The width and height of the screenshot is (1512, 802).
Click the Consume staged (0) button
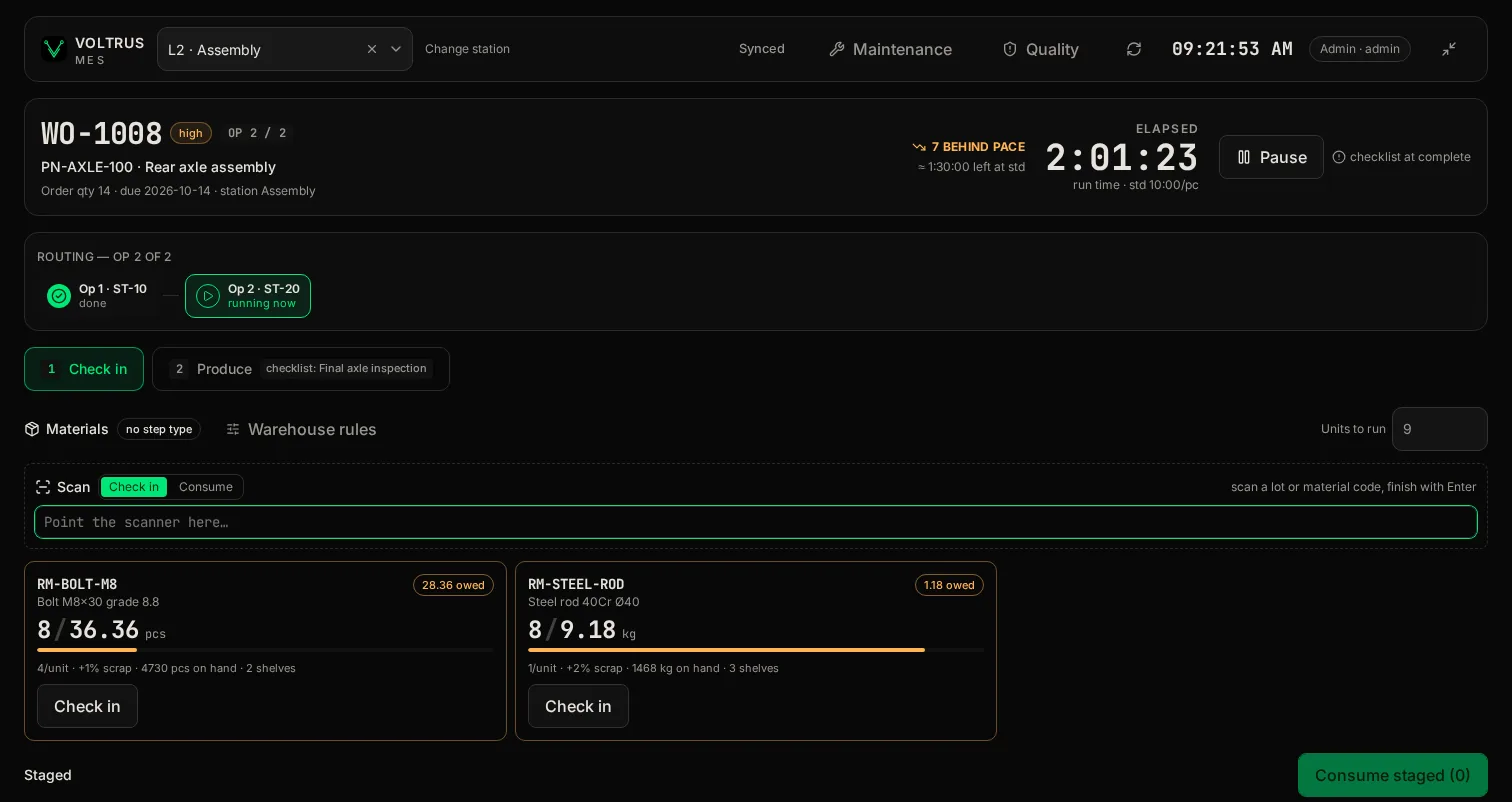click(1393, 775)
